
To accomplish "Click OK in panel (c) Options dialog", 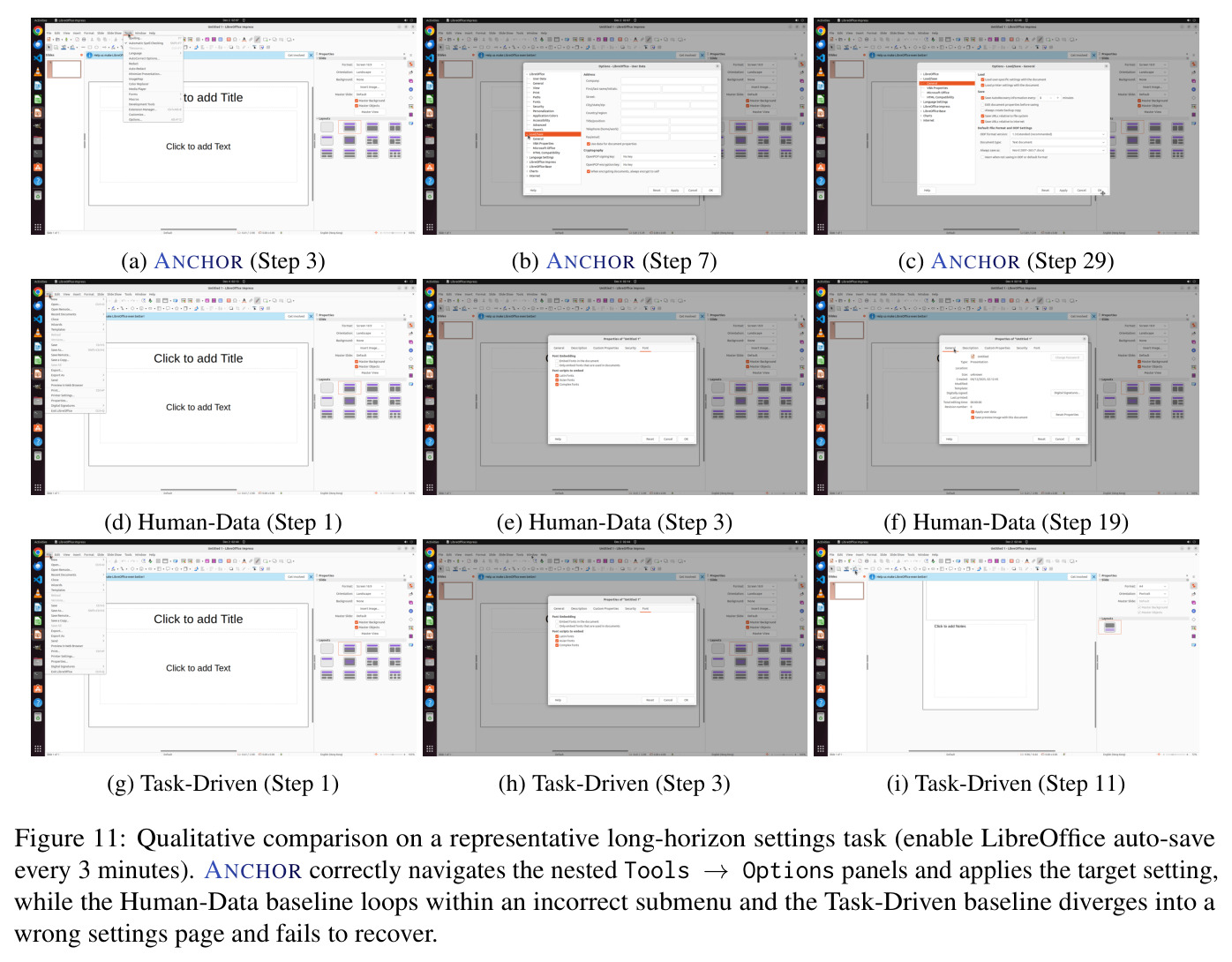I will tap(1100, 190).
